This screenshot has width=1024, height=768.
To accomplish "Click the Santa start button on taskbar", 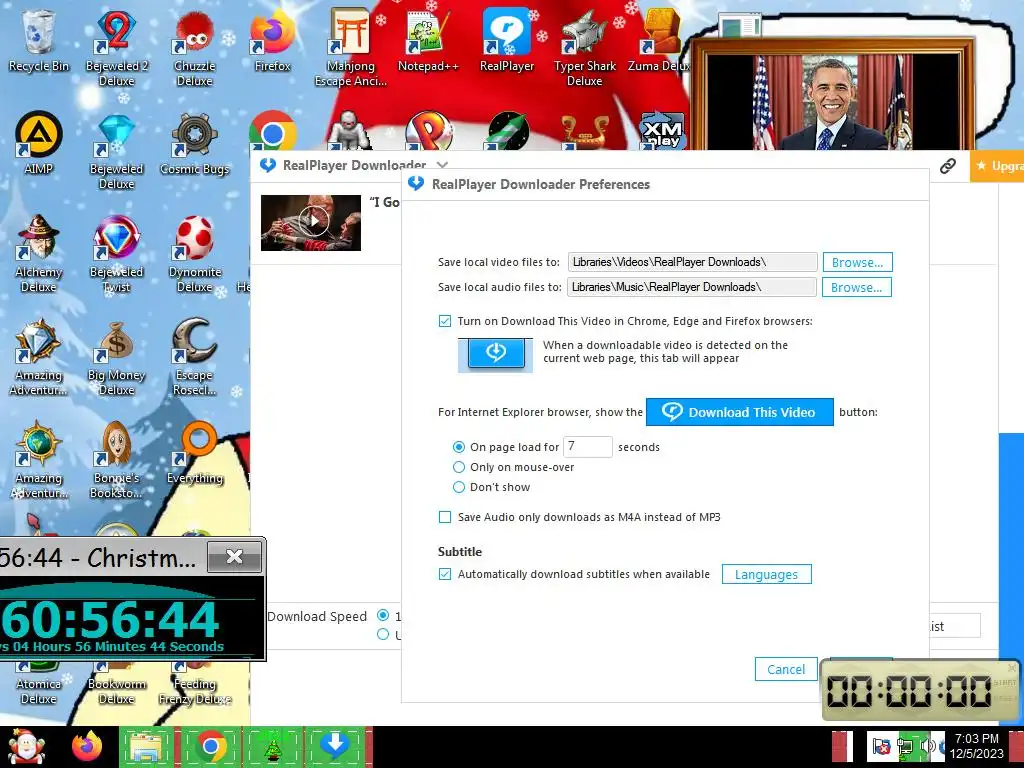I will [25, 746].
